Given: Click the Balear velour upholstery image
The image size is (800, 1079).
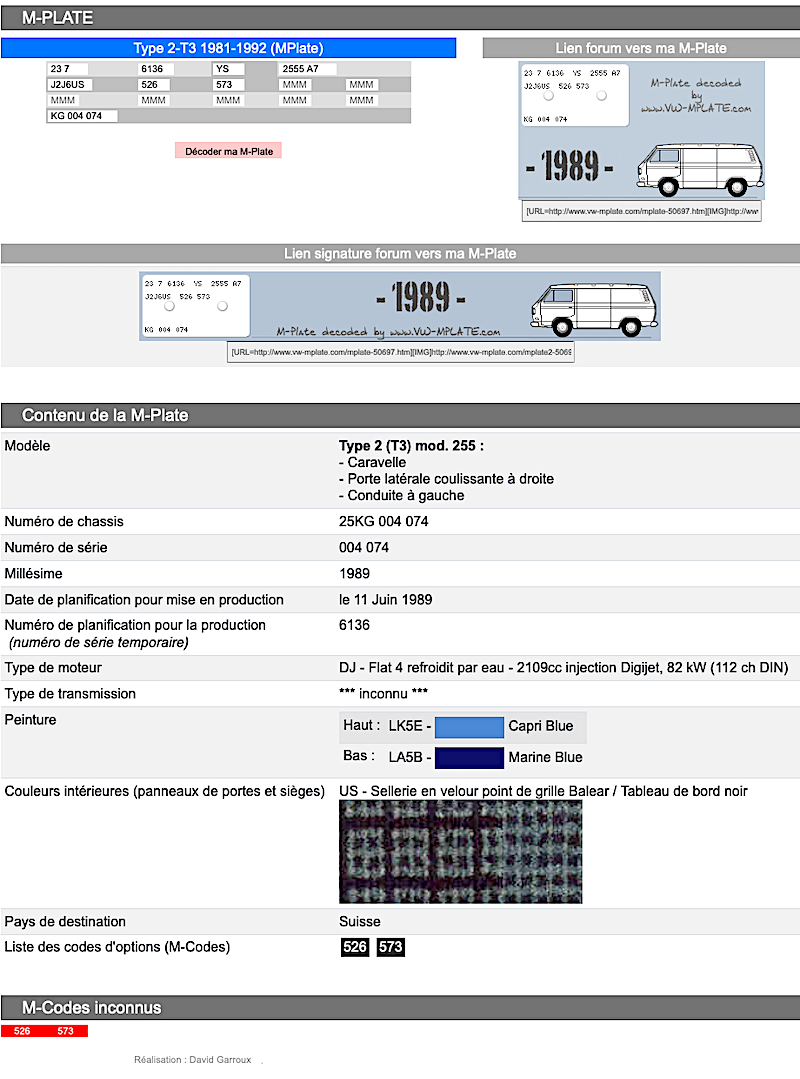Looking at the screenshot, I should [x=460, y=852].
